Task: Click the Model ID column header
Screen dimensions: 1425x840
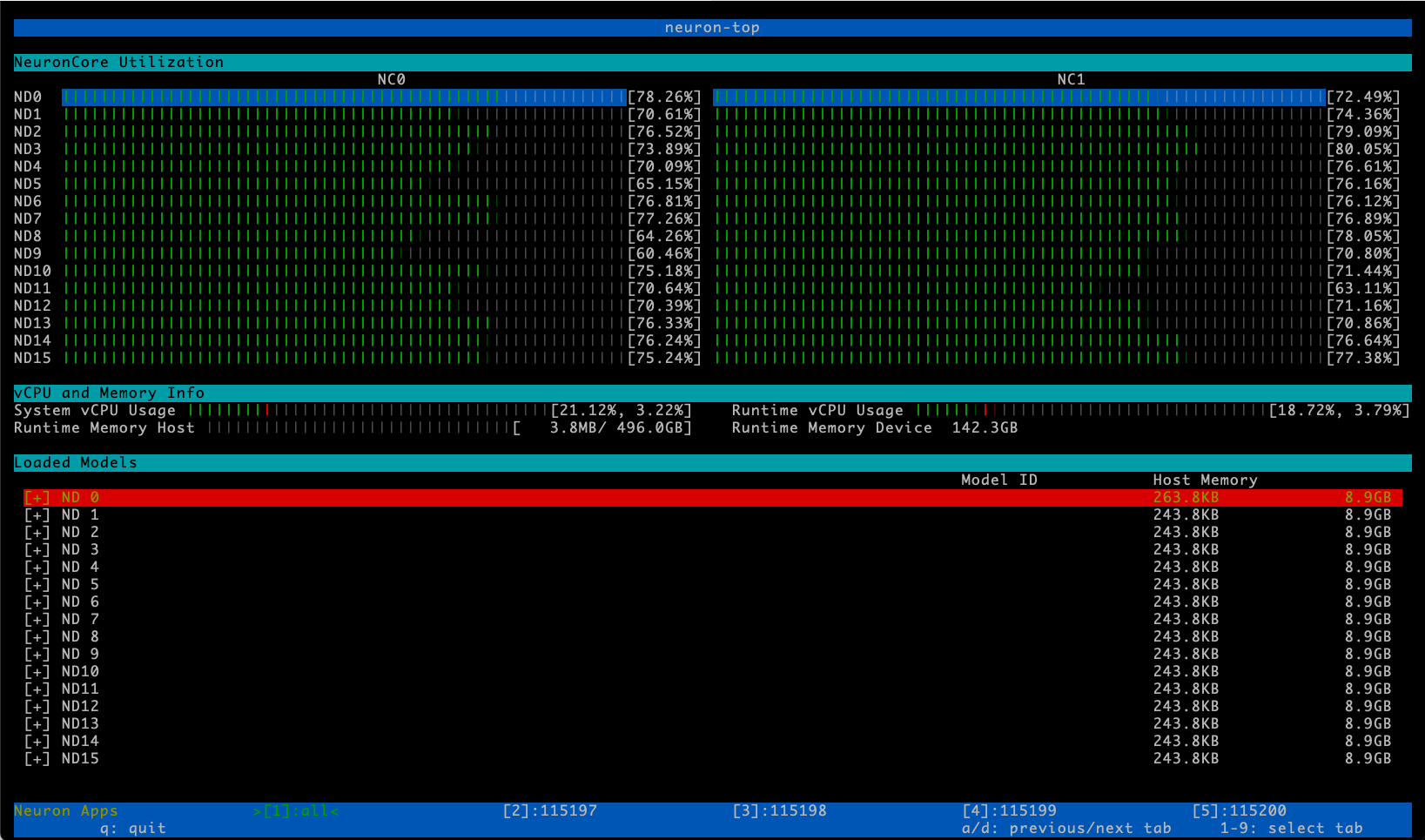Action: point(998,480)
